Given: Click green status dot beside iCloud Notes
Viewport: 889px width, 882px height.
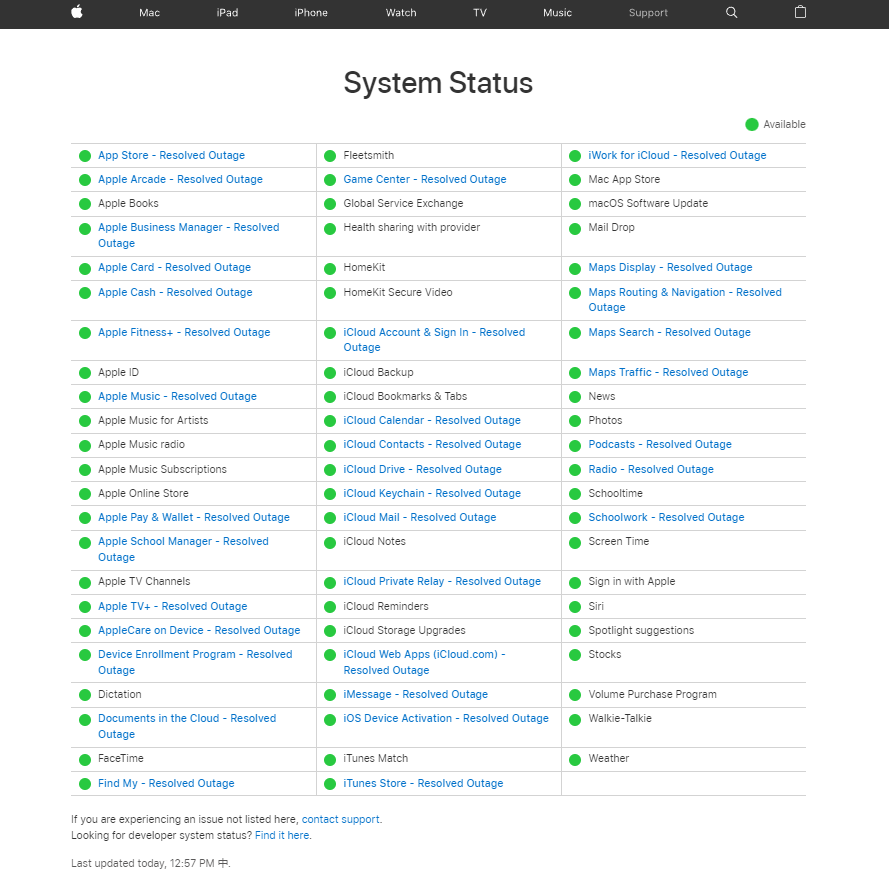Looking at the screenshot, I should point(330,542).
